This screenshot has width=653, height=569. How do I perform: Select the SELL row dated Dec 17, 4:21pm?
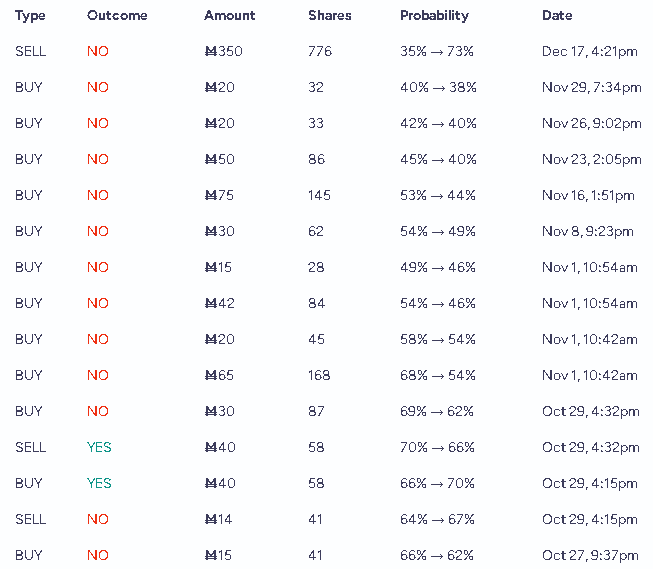click(x=326, y=51)
